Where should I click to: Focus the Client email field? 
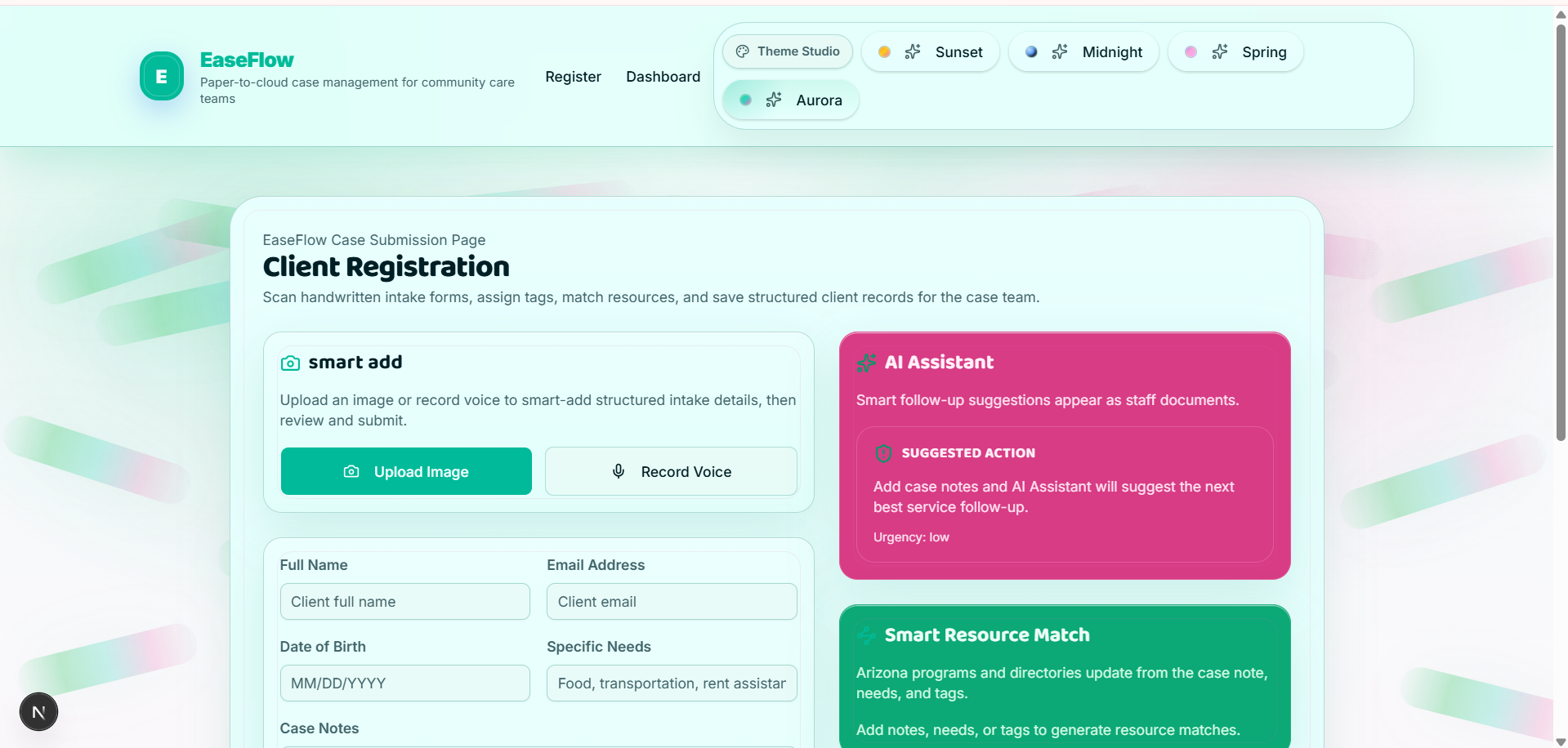tap(672, 601)
